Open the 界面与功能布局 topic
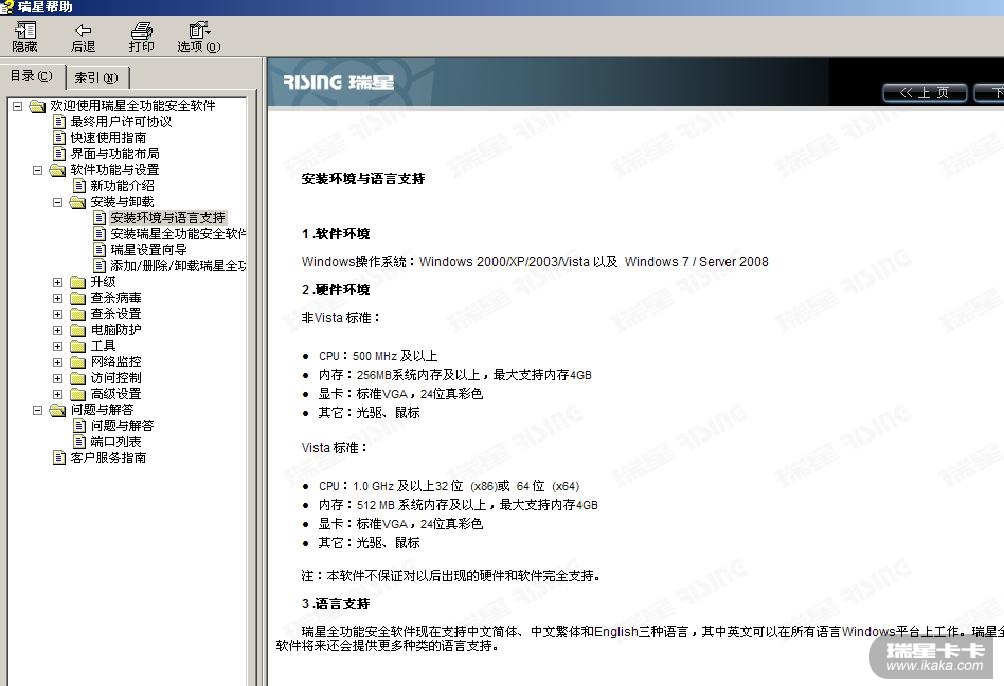The image size is (1004, 686). pyautogui.click(x=115, y=154)
